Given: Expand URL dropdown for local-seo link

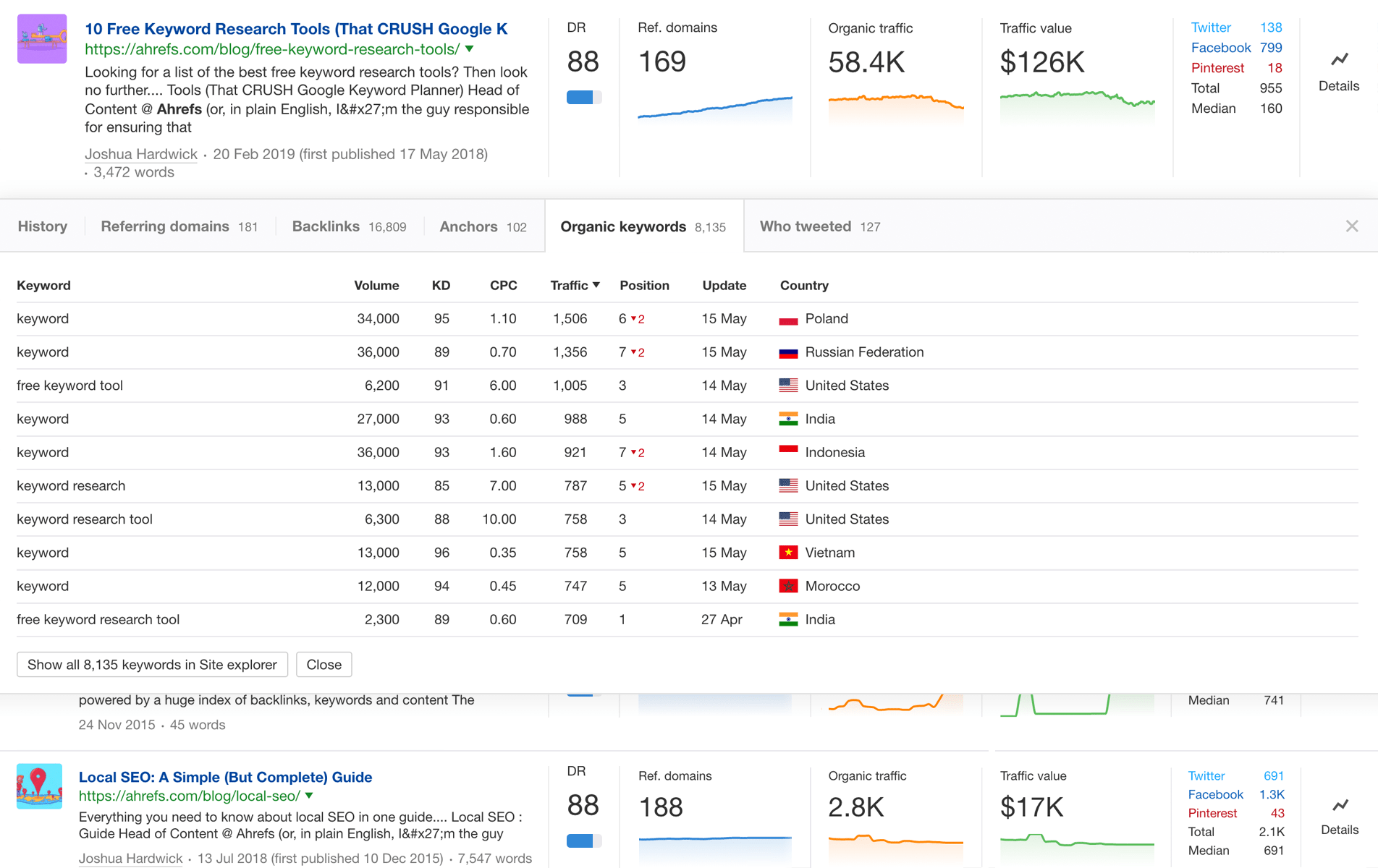Looking at the screenshot, I should coord(309,796).
